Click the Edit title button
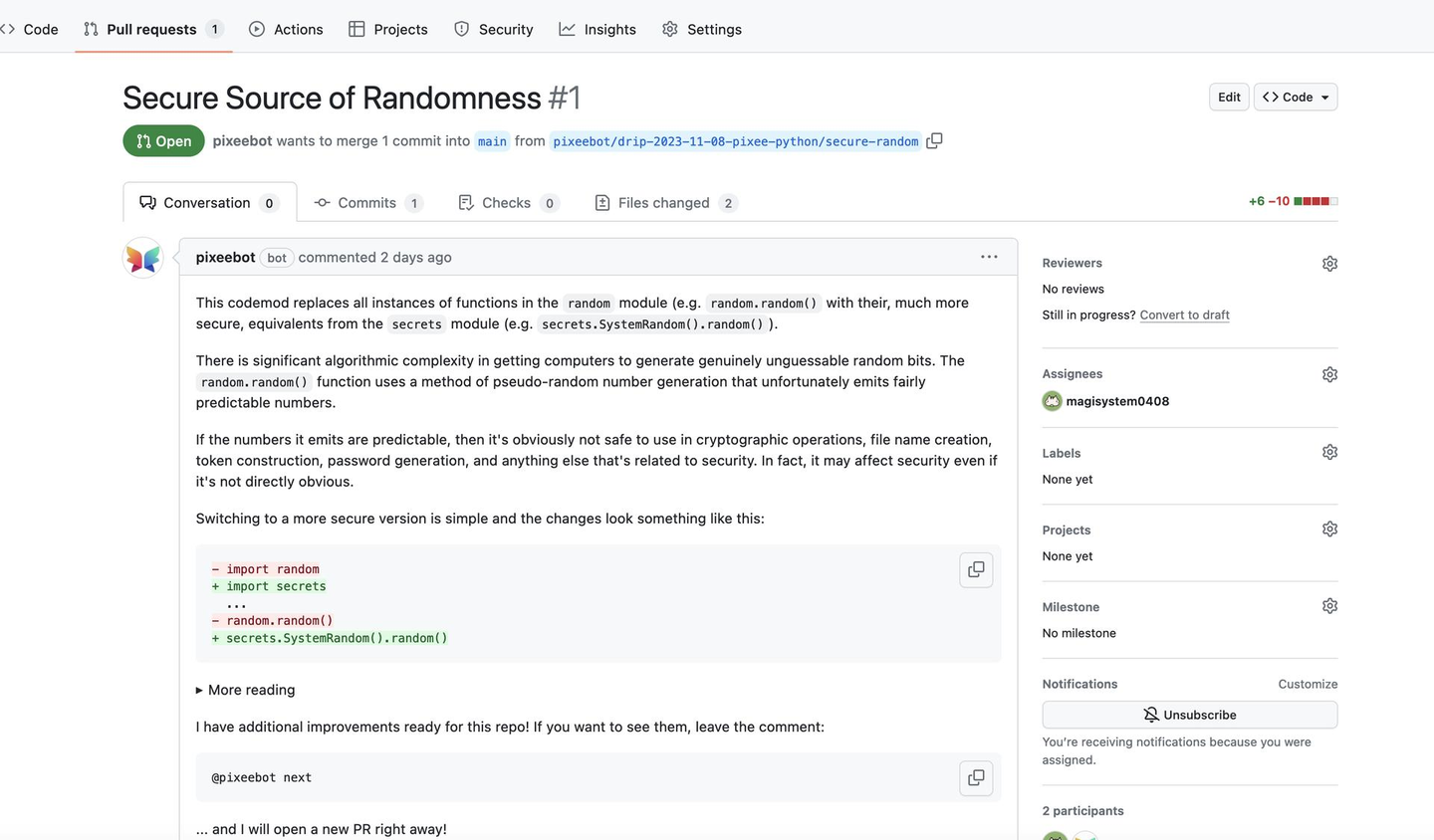Screen dimensions: 1434x840 (x=1229, y=98)
